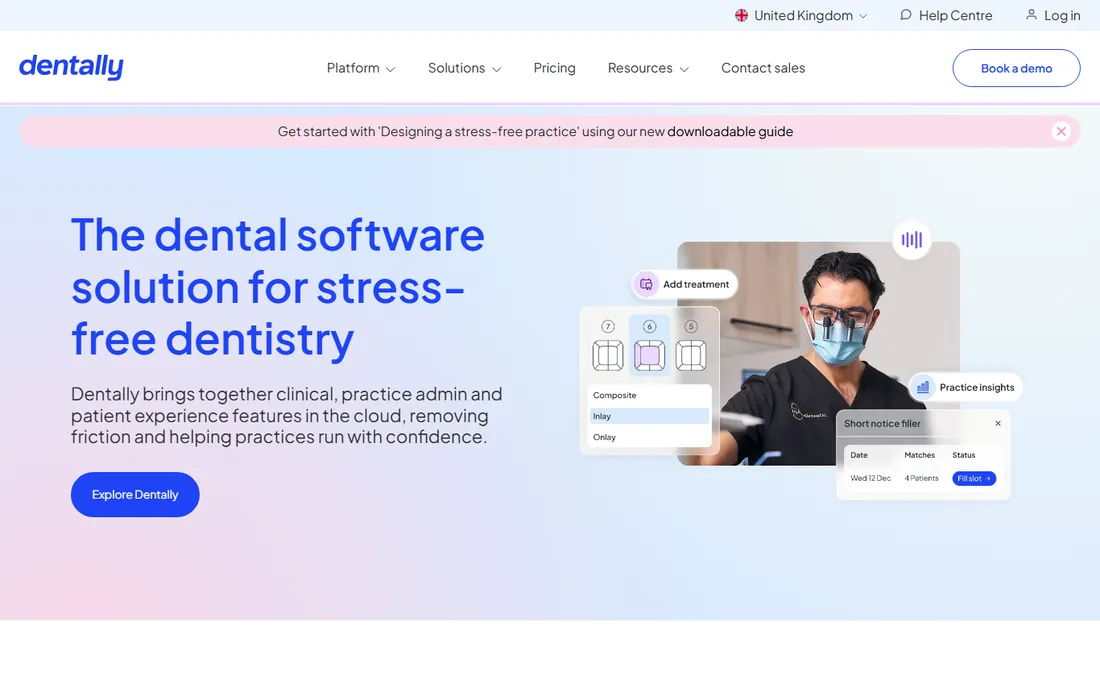Click the Add treatment tooth icon
The image size is (1100, 688).
click(646, 284)
